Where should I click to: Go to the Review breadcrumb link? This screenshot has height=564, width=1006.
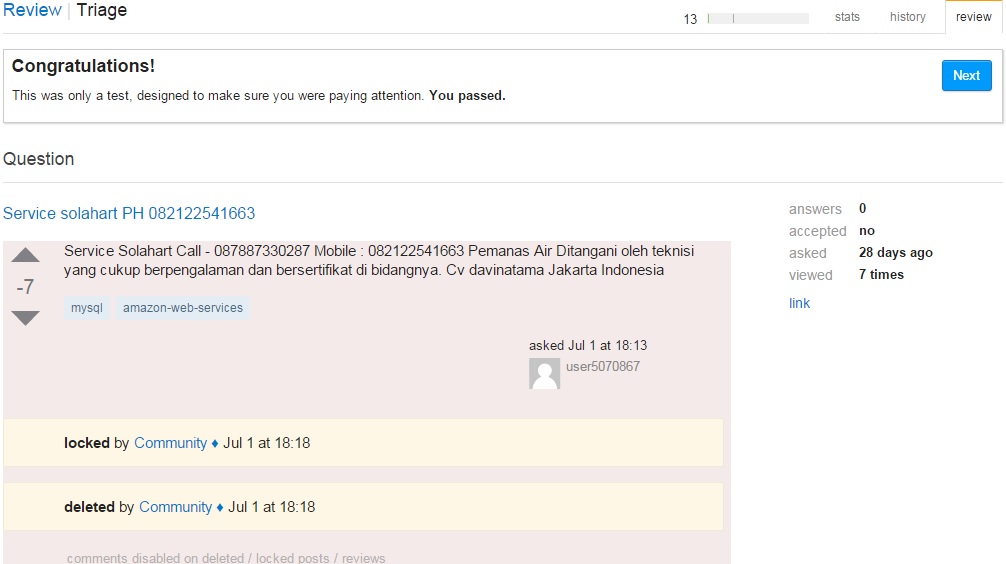32,11
